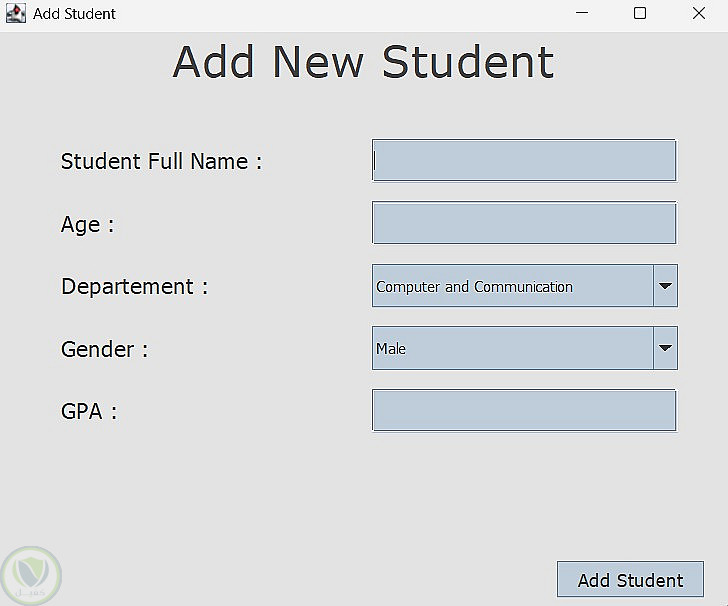Select the GPA input field
This screenshot has width=728, height=606.
click(x=524, y=411)
